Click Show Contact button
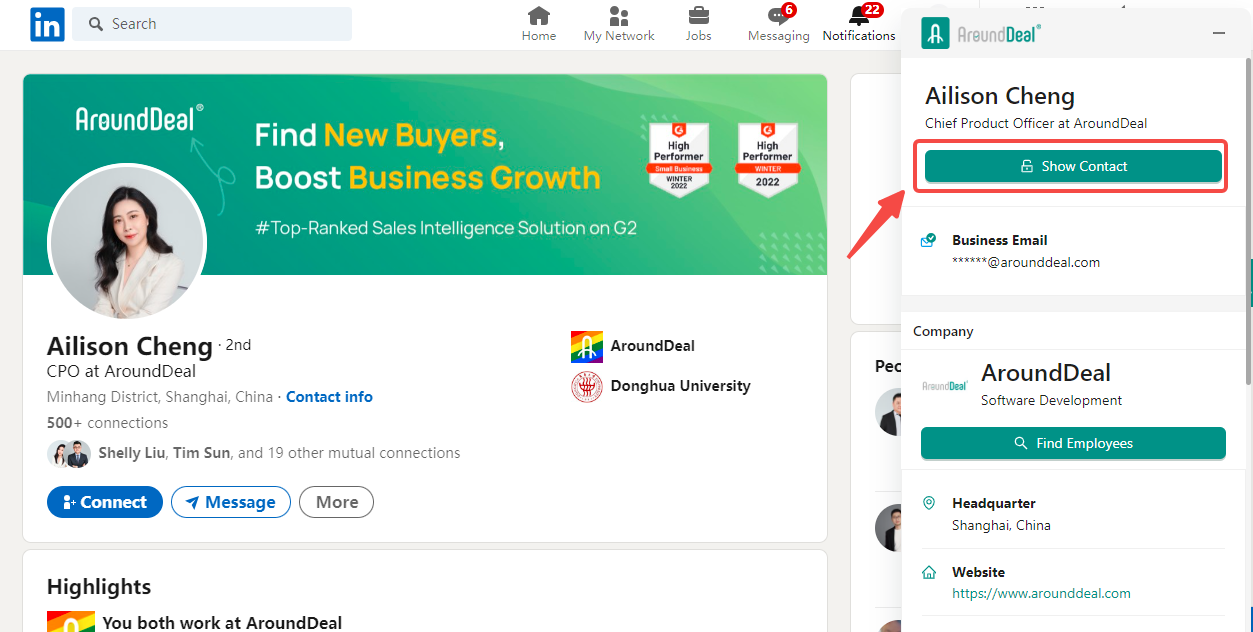Screen dimensions: 1253x632 pyautogui.click(x=1073, y=166)
